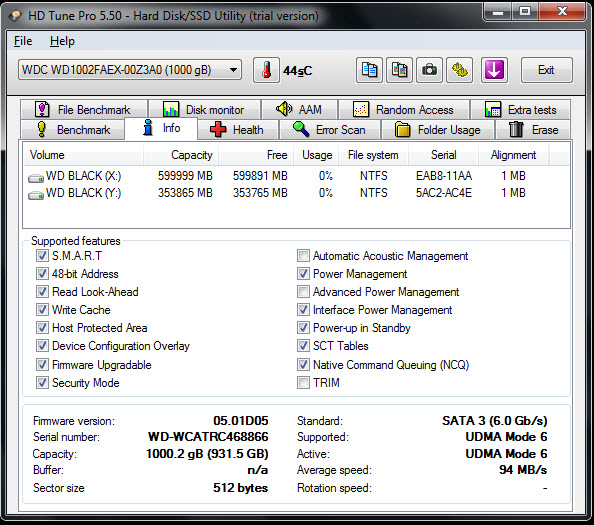Click the File Benchmark document icon
The height and width of the screenshot is (525, 594).
(x=42, y=109)
